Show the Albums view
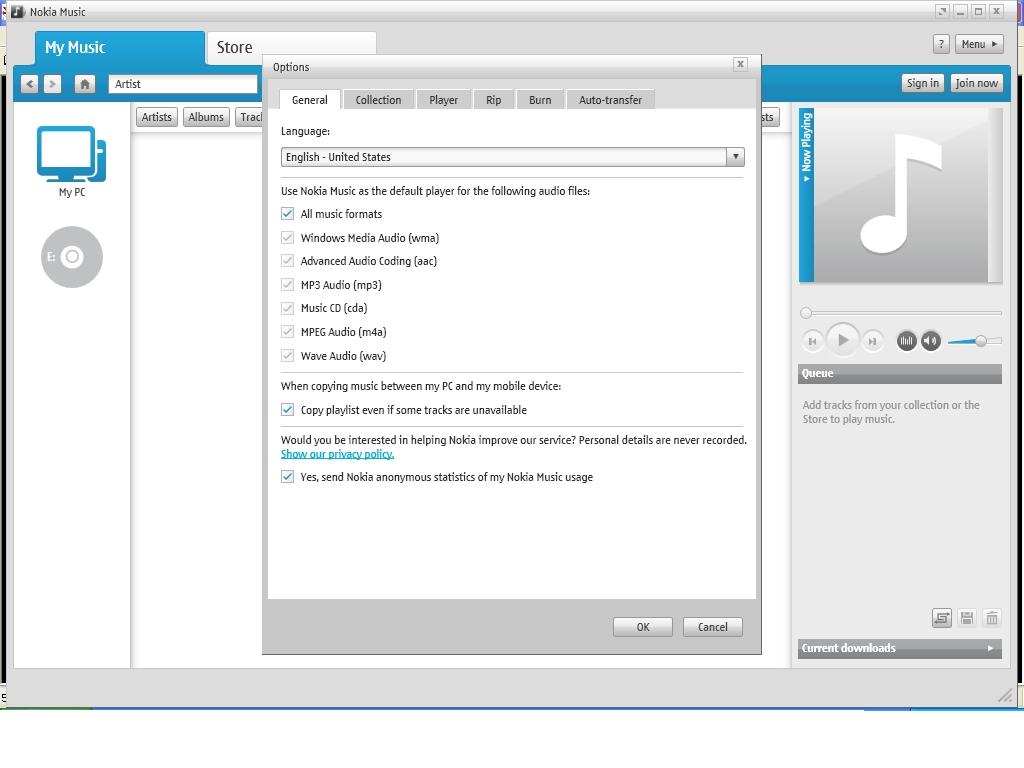 206,117
